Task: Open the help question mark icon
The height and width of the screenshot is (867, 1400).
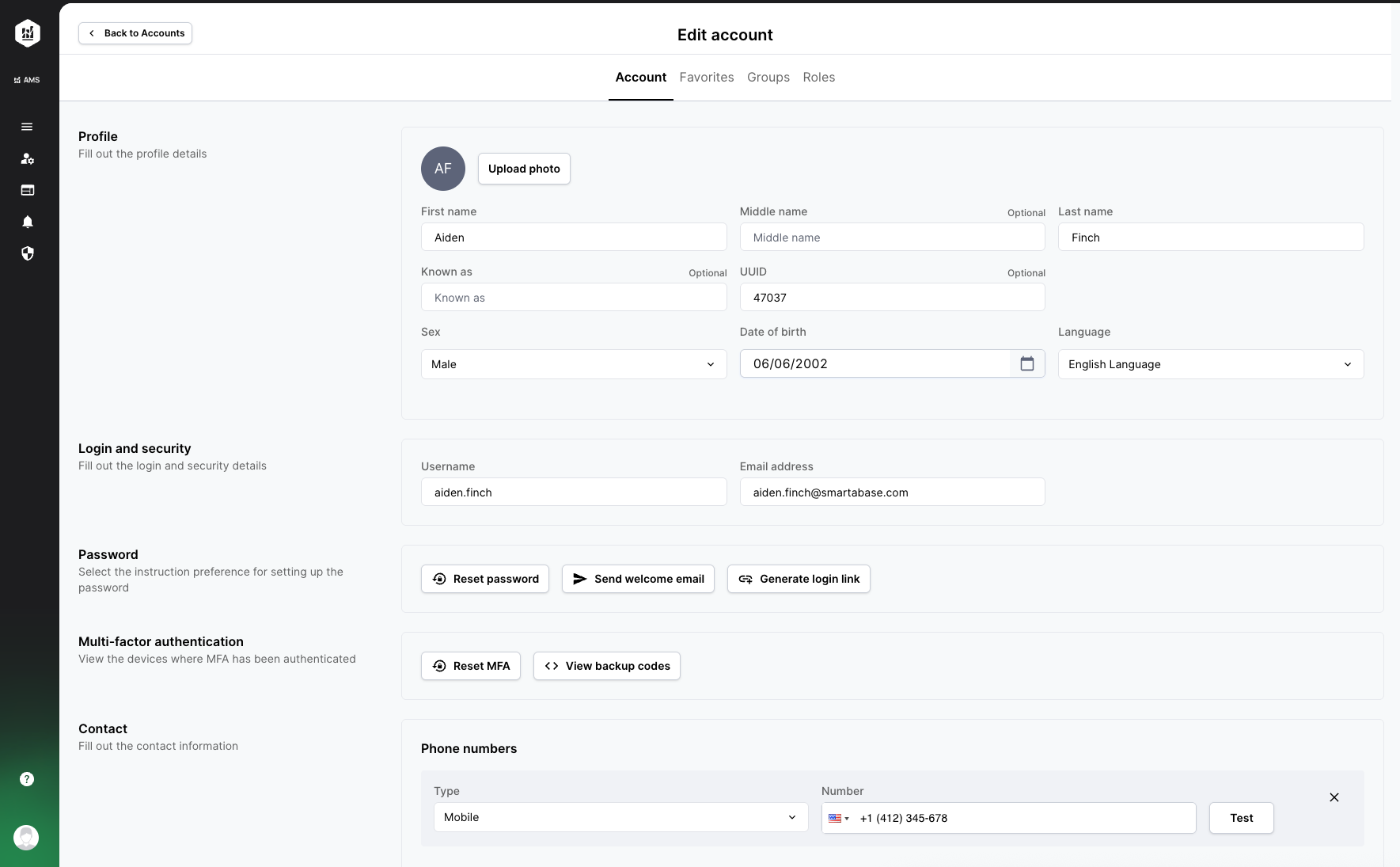Action: (27, 779)
